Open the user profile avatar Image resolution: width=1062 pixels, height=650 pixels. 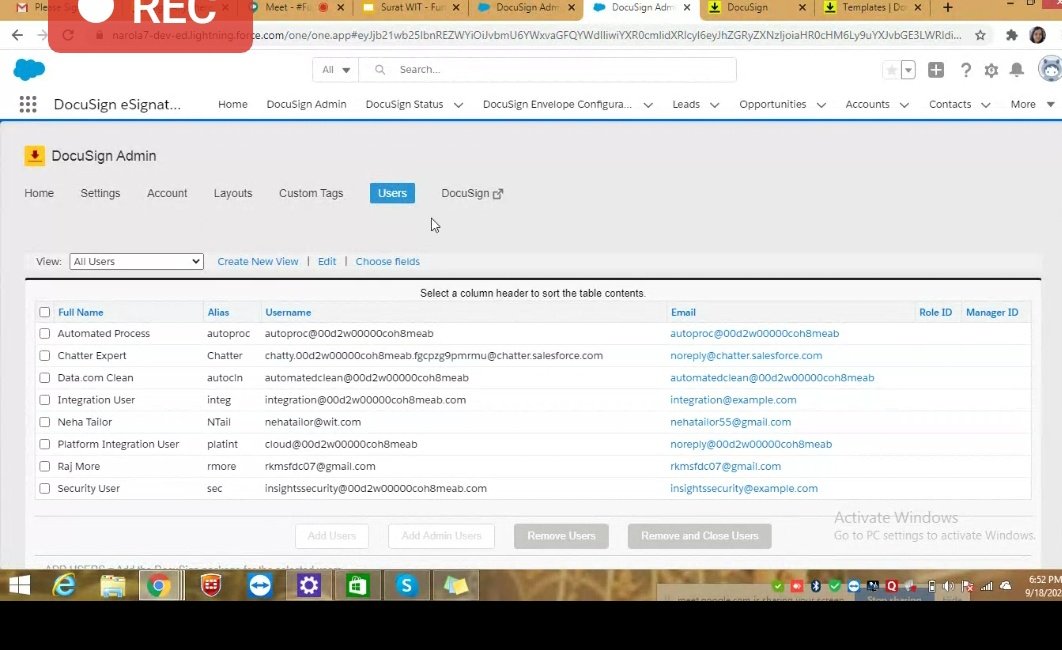pyautogui.click(x=1050, y=68)
